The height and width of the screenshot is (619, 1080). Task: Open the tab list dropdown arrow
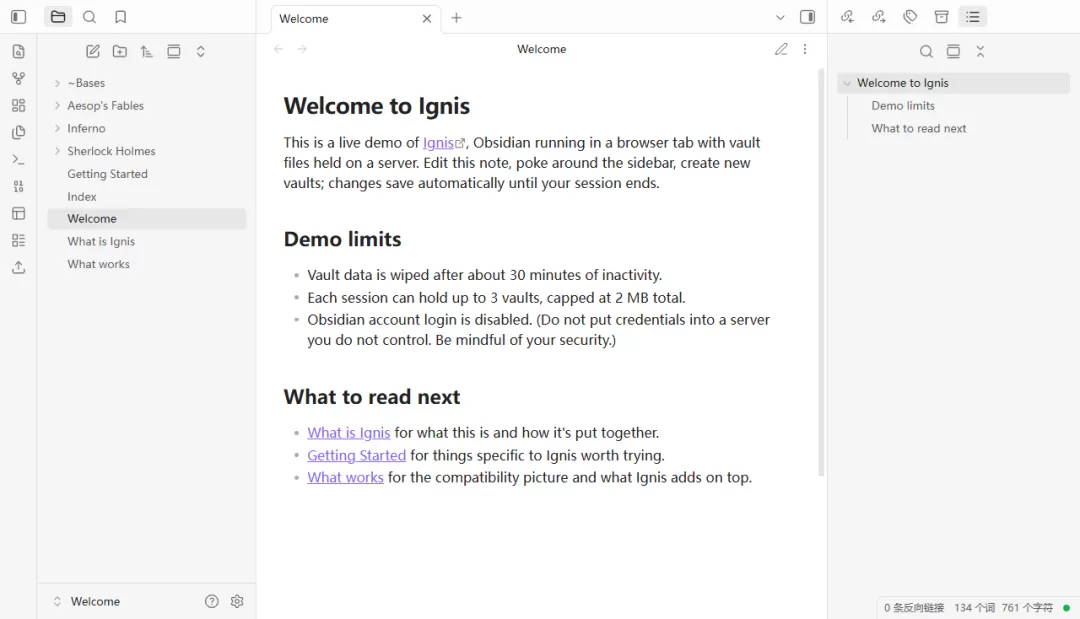pyautogui.click(x=780, y=17)
